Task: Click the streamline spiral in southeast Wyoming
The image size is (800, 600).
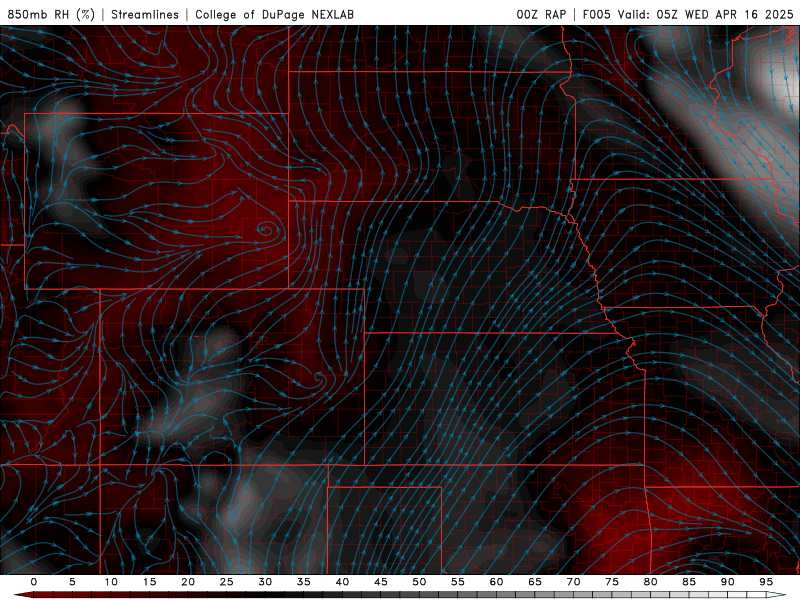Action: (x=267, y=230)
